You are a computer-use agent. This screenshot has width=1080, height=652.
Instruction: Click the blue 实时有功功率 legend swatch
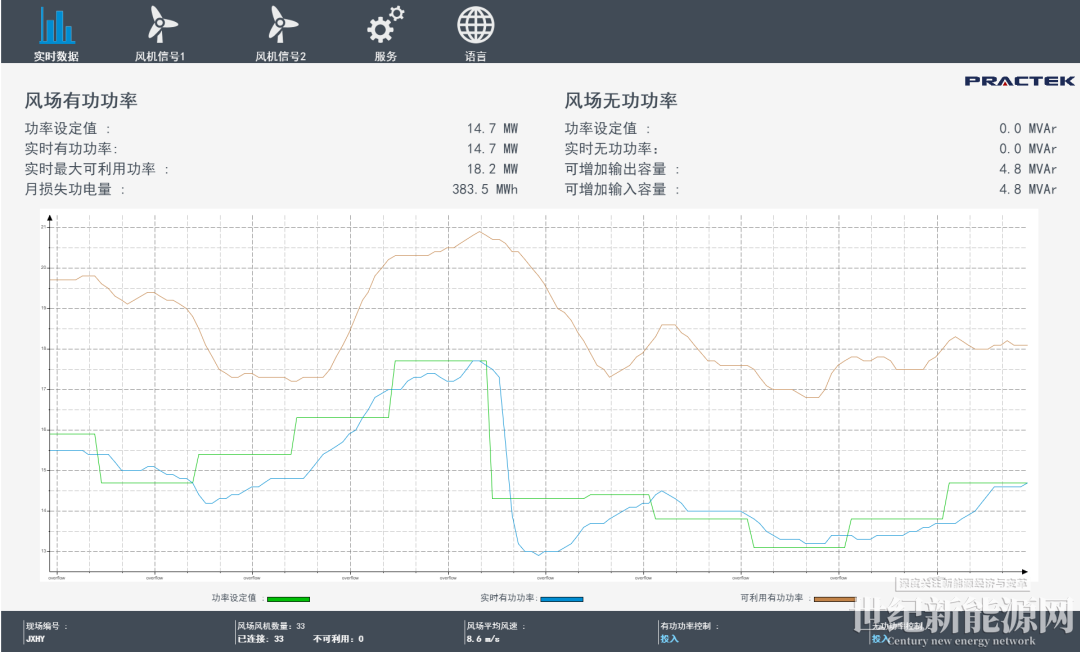point(561,599)
